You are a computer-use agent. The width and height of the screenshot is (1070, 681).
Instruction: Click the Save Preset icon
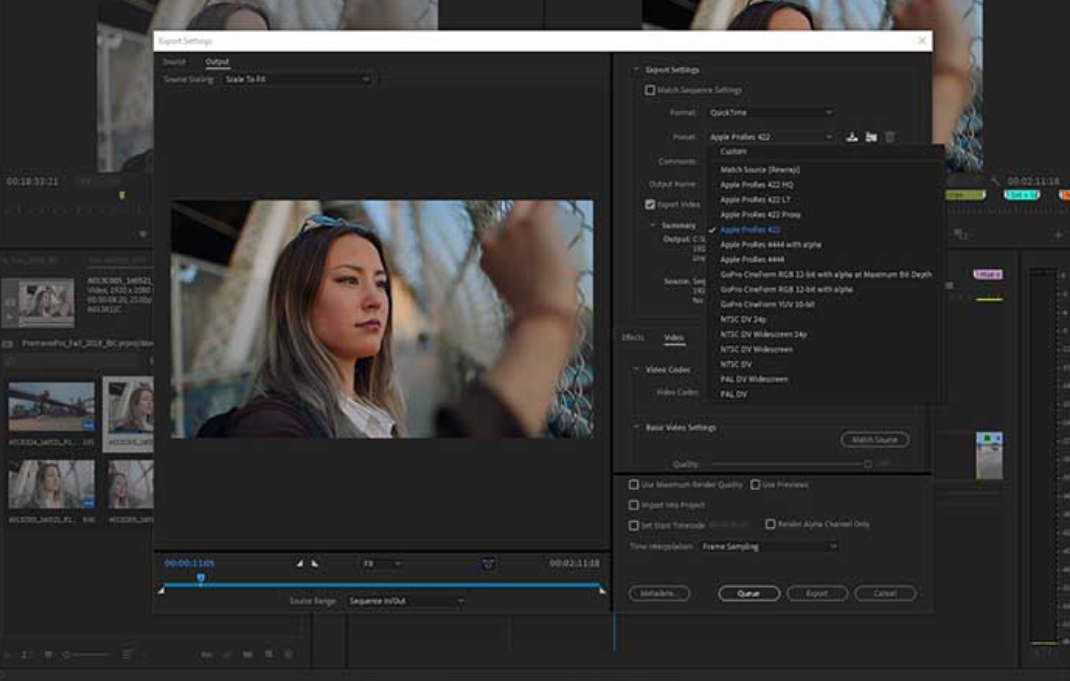(x=852, y=137)
